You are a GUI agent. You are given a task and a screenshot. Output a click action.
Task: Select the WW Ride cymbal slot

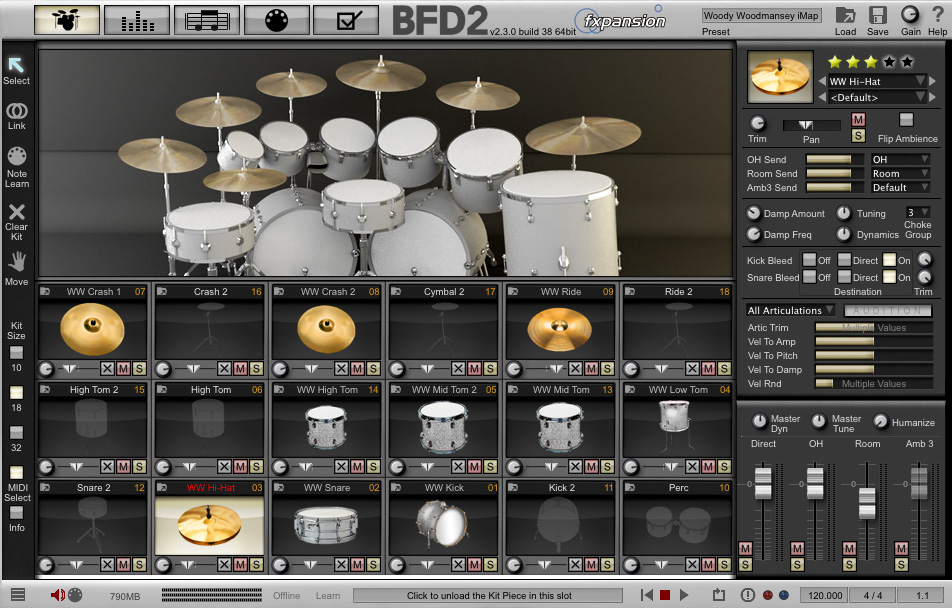pyautogui.click(x=560, y=328)
